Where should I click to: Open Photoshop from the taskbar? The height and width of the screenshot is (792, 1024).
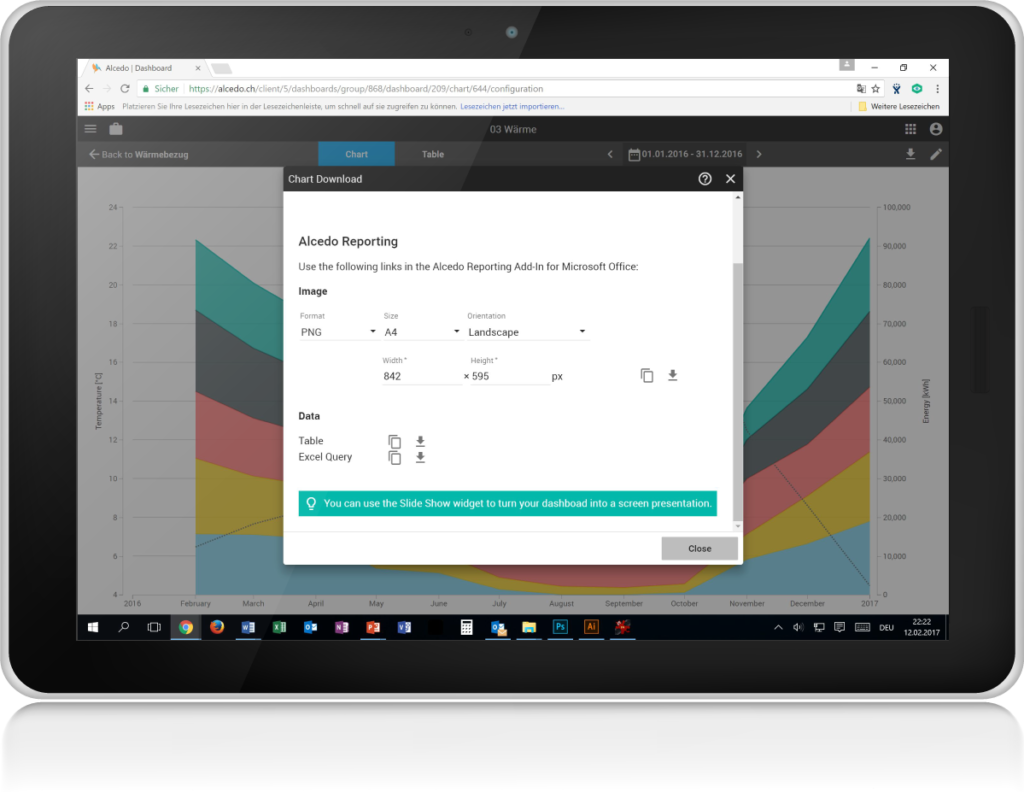pos(560,627)
